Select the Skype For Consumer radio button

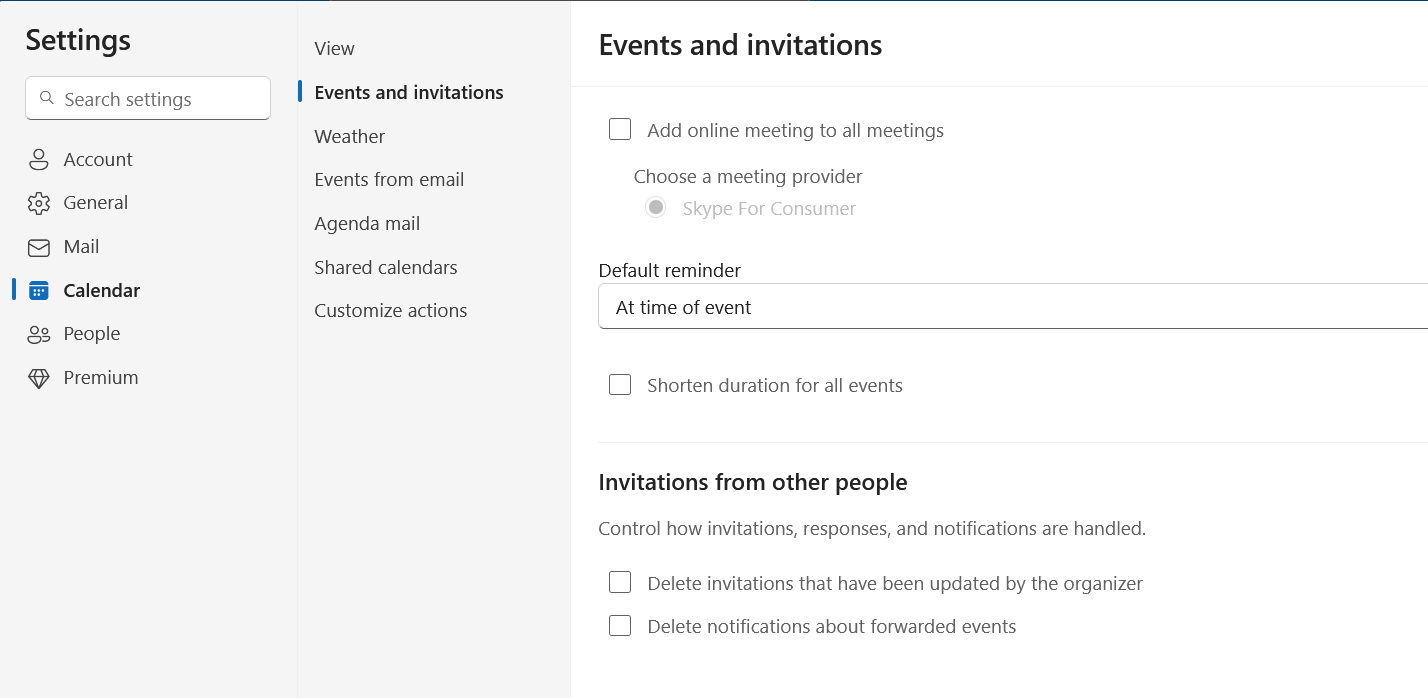(656, 208)
